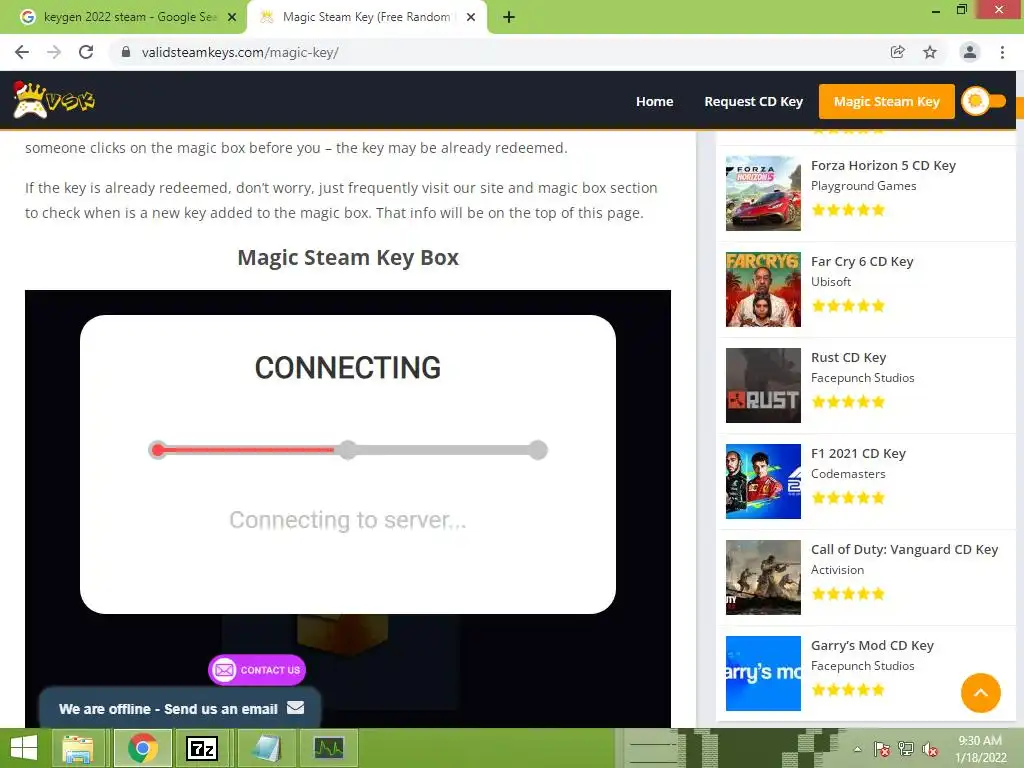The height and width of the screenshot is (768, 1024).
Task: Open Request CD Key menu item
Action: [753, 102]
